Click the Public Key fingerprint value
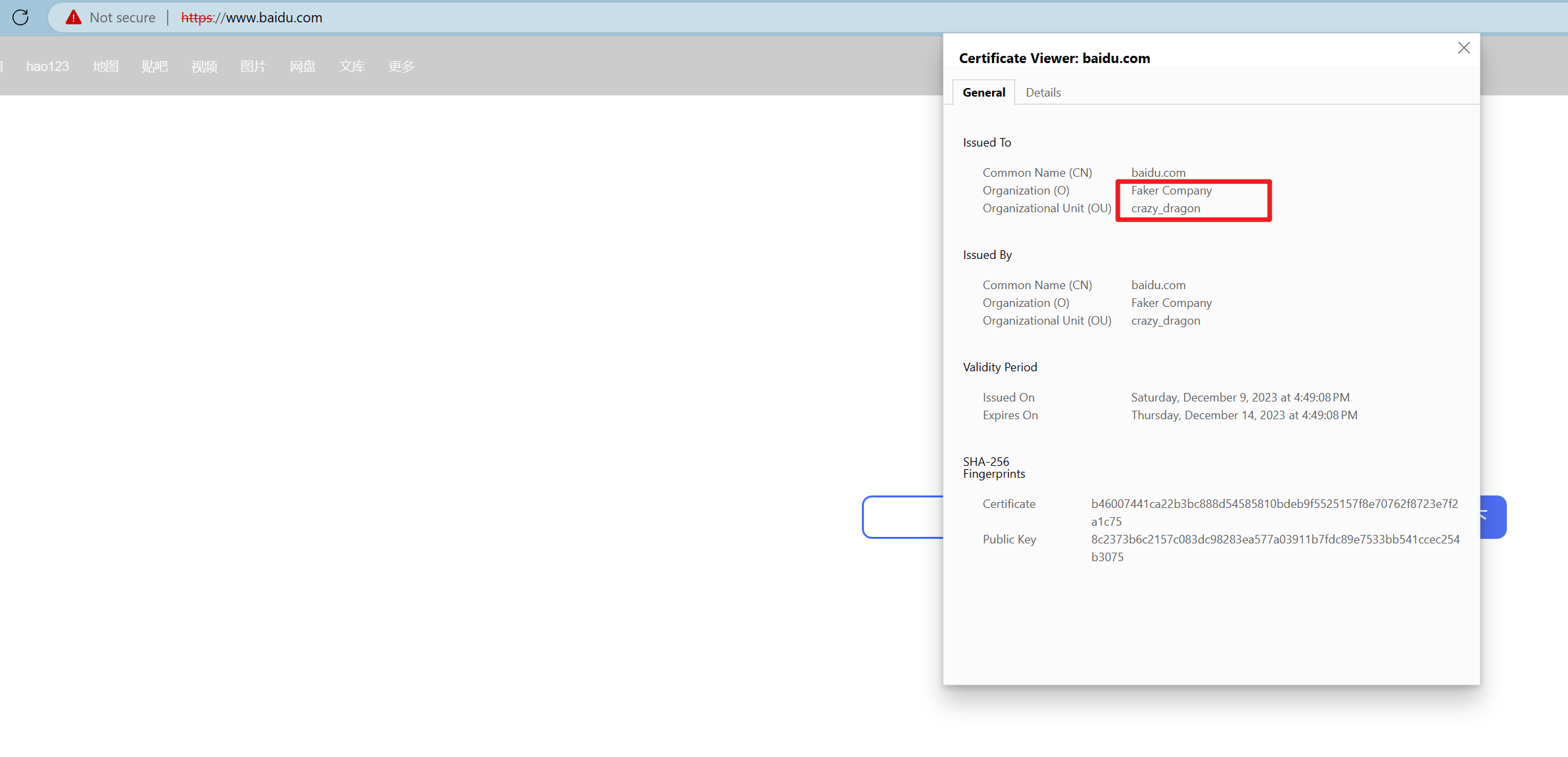 tap(1275, 548)
